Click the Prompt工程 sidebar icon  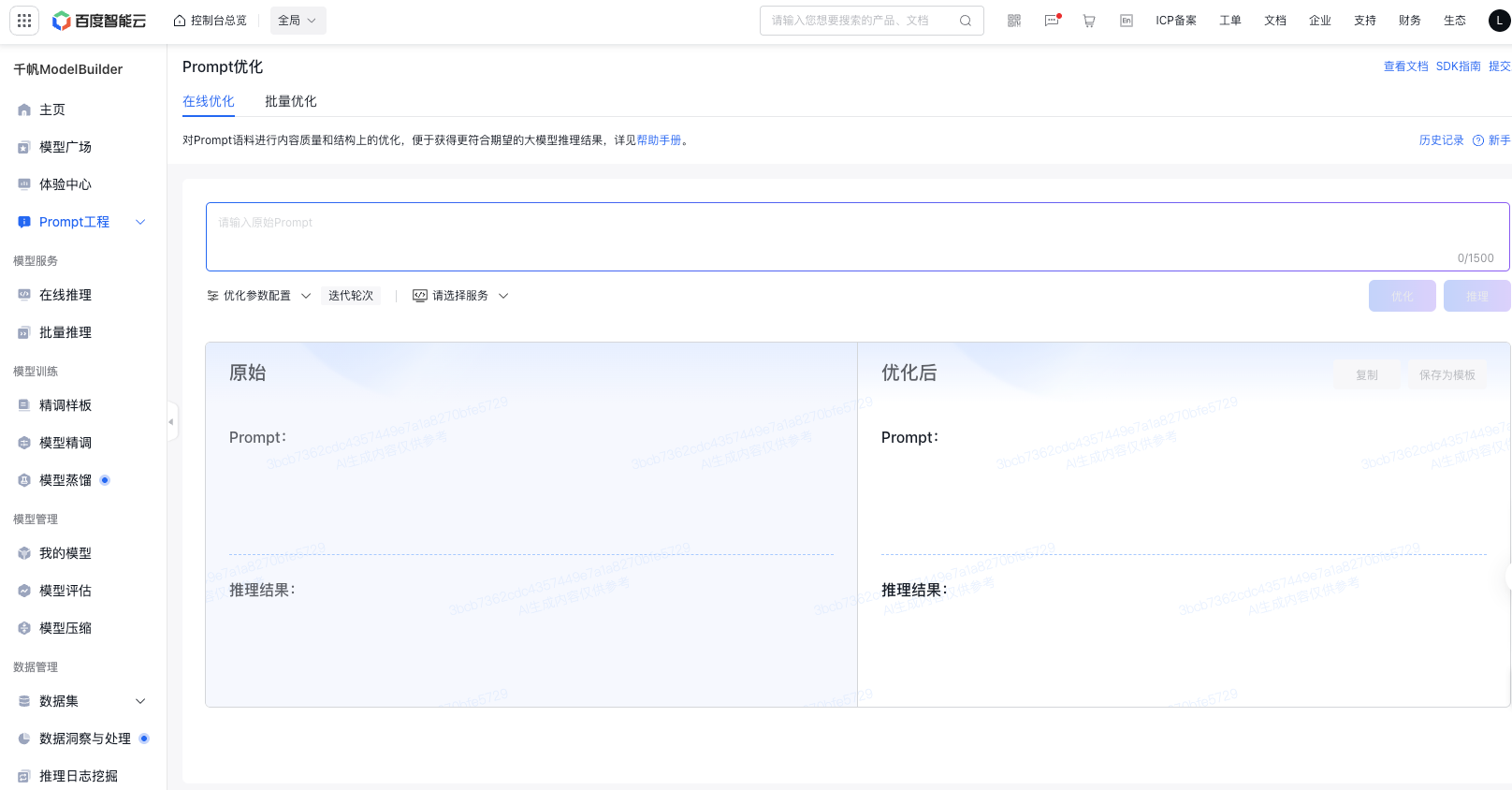pyautogui.click(x=24, y=222)
